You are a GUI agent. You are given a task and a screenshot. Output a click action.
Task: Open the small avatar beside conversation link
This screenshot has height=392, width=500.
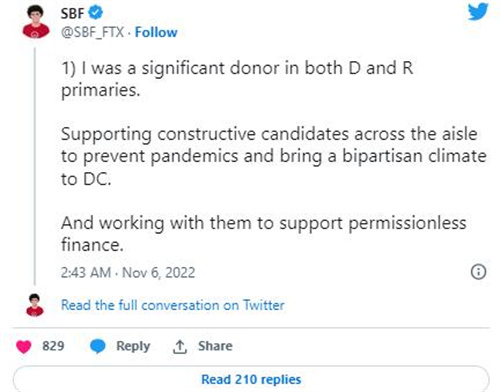coord(35,305)
